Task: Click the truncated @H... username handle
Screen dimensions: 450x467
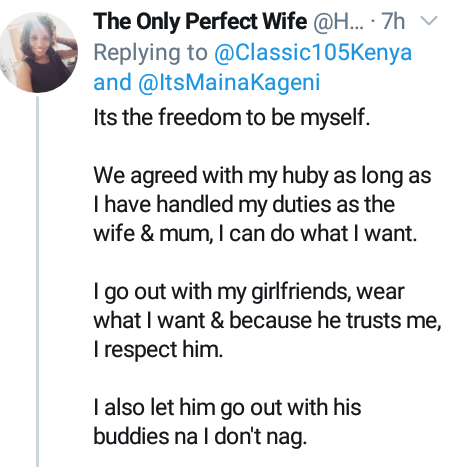Action: pos(338,21)
